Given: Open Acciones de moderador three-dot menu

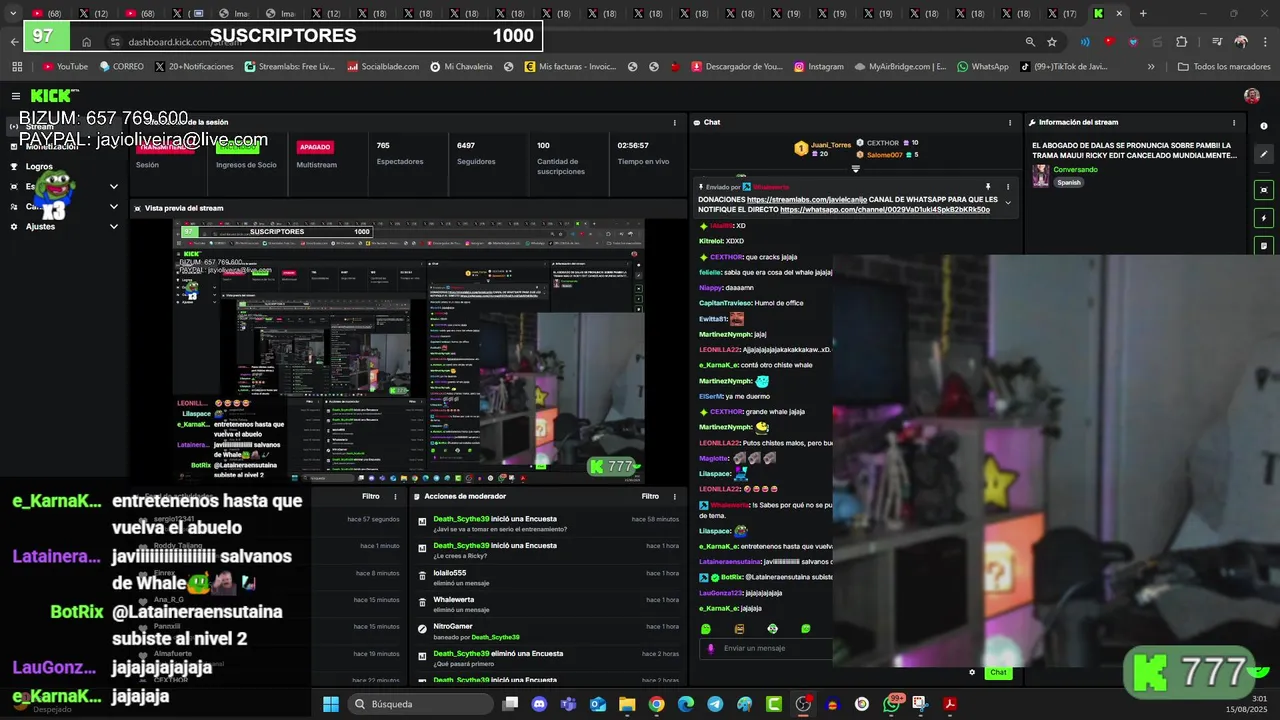Looking at the screenshot, I should pyautogui.click(x=674, y=496).
